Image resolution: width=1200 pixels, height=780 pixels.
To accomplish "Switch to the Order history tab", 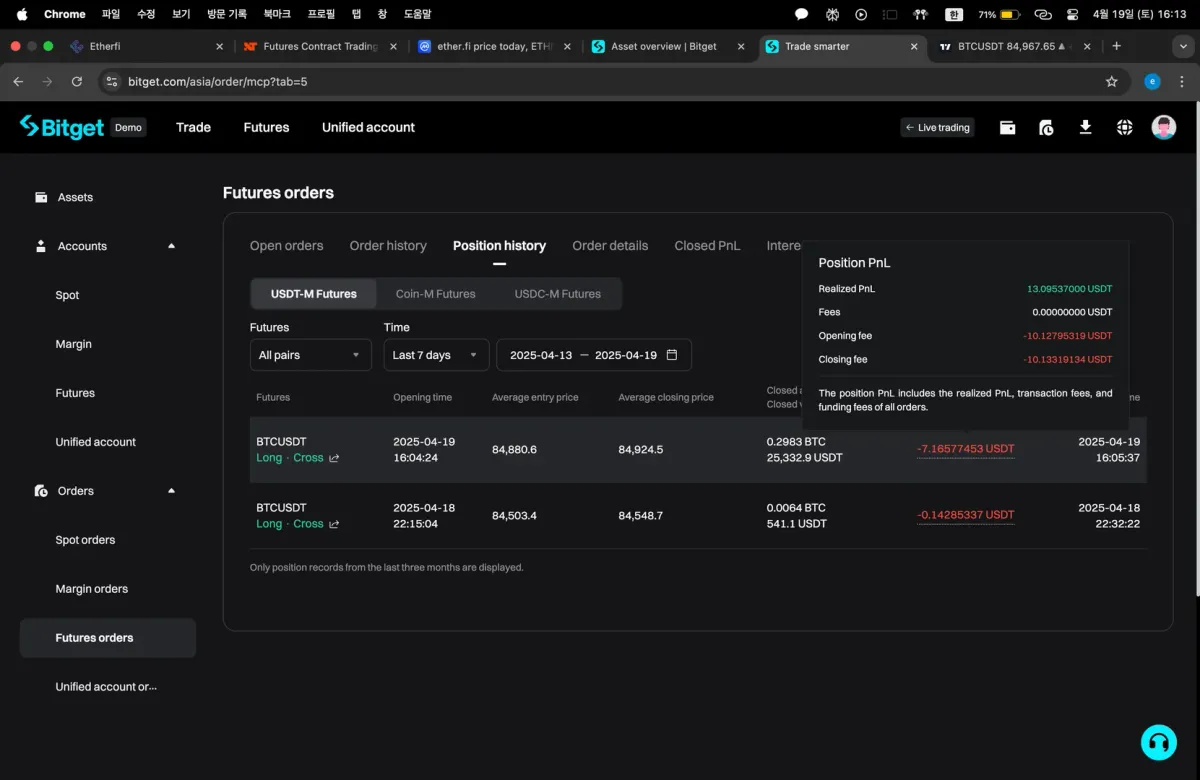I will (x=388, y=246).
